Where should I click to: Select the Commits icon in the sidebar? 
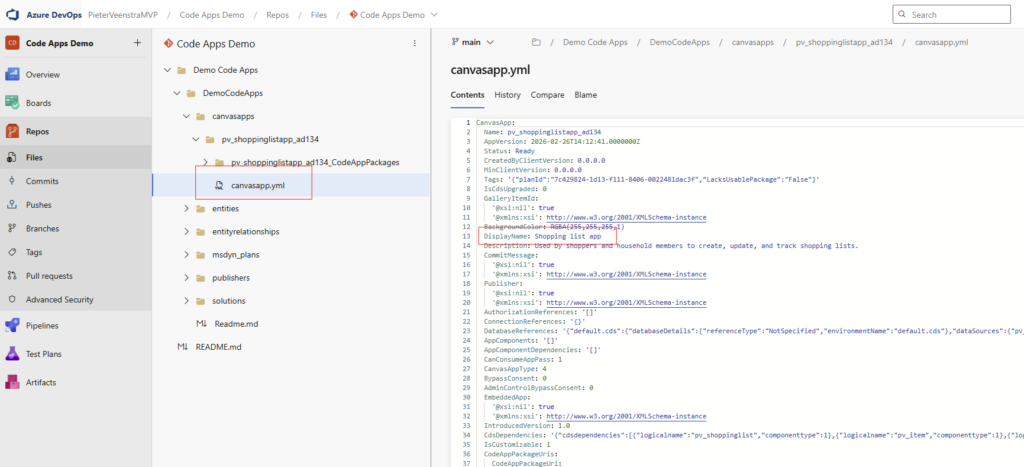coord(12,181)
